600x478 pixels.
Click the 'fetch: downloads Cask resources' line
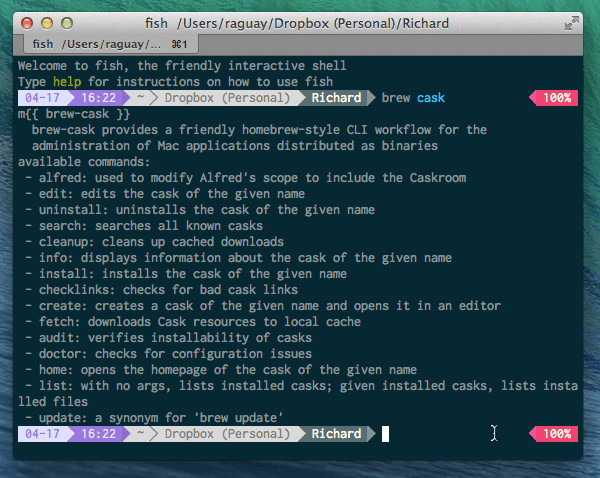193,322
